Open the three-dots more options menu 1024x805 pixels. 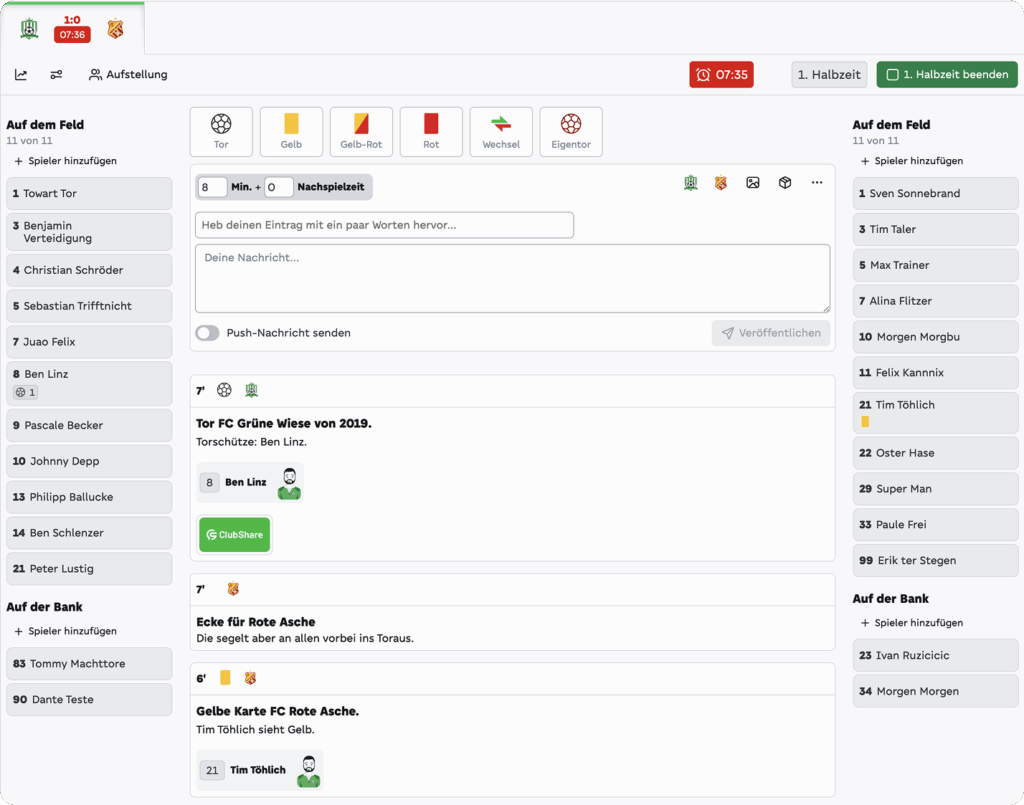817,183
